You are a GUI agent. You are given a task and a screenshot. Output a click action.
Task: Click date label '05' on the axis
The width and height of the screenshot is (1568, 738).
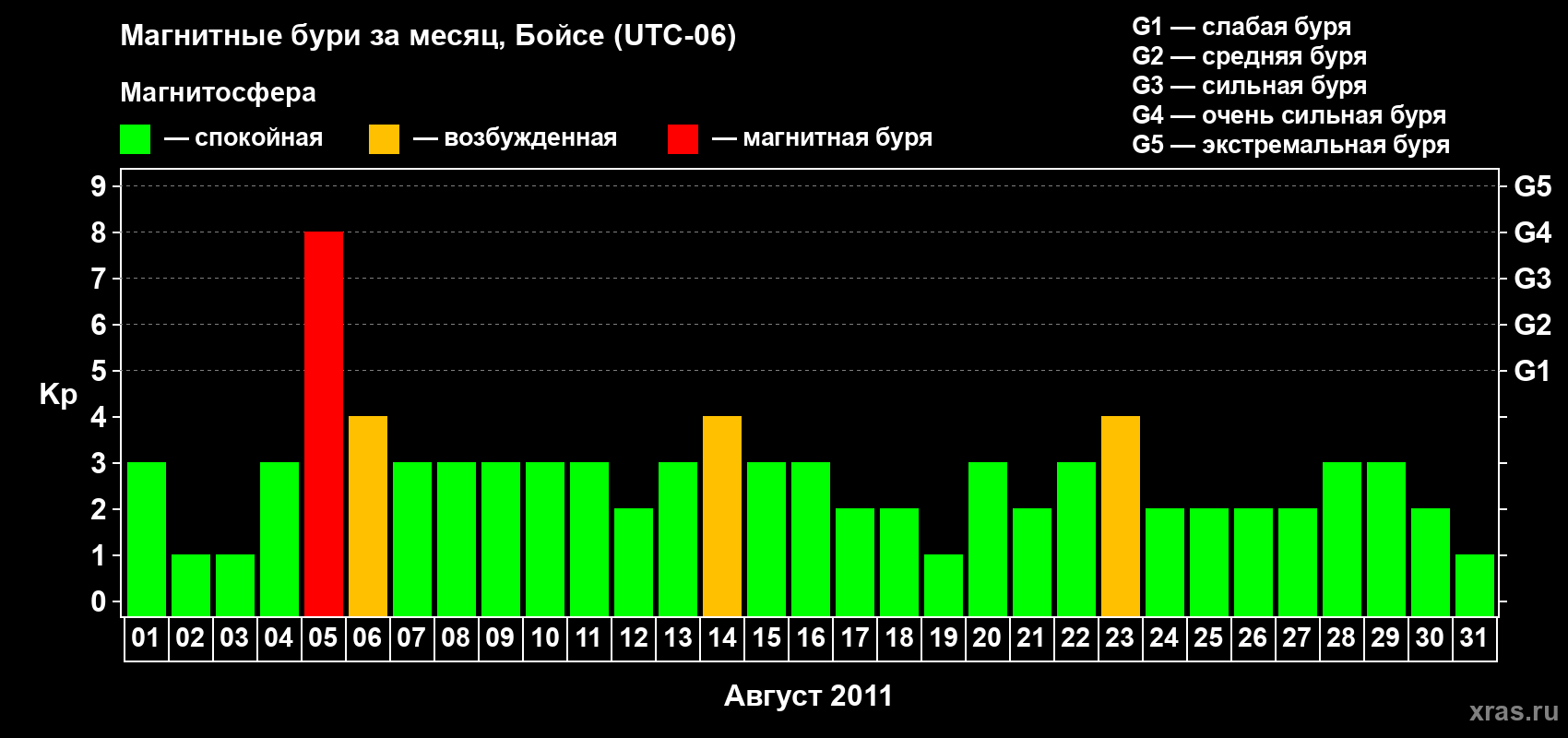pyautogui.click(x=323, y=637)
